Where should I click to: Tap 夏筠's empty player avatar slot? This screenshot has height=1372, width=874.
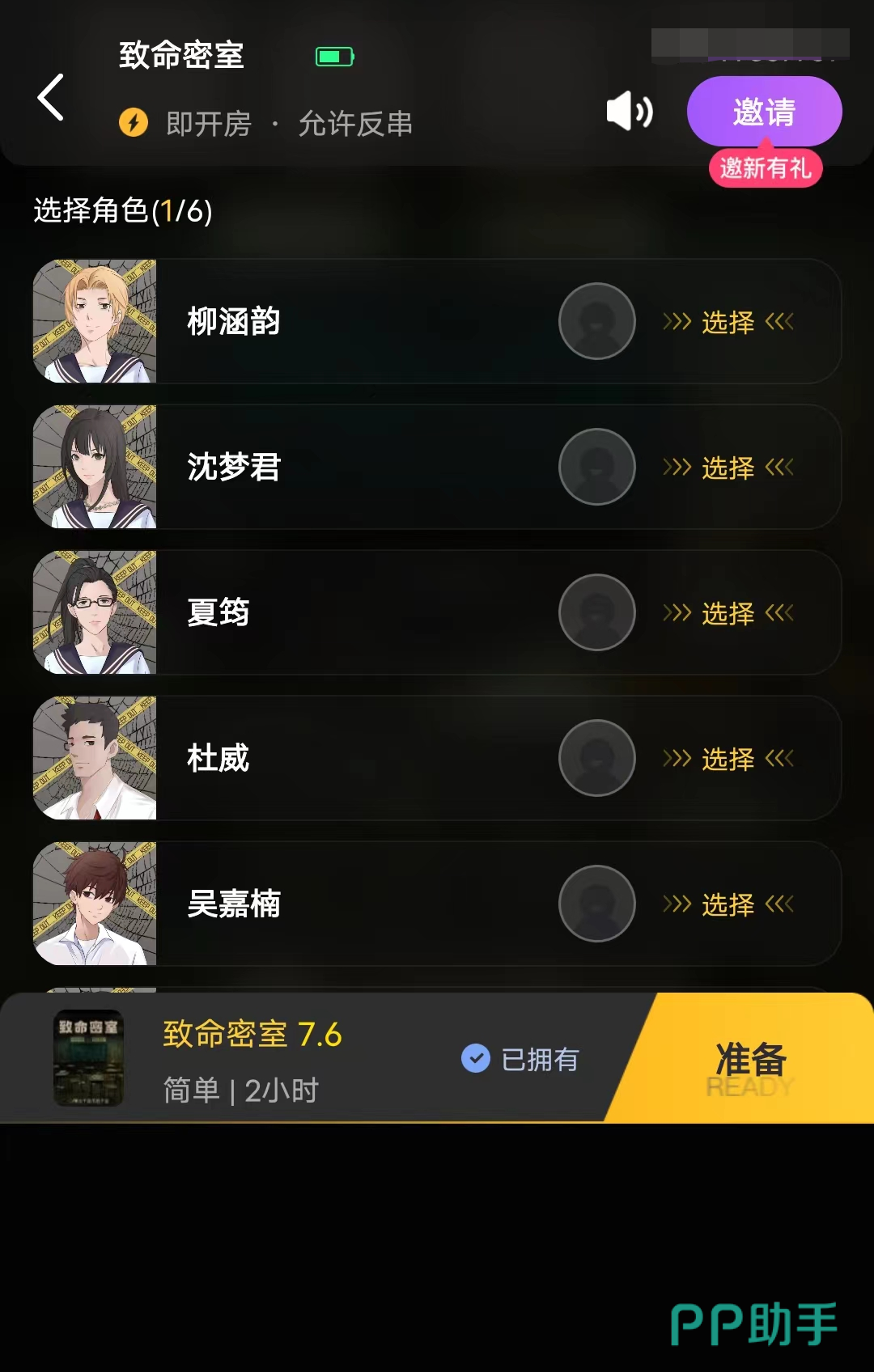(x=597, y=612)
